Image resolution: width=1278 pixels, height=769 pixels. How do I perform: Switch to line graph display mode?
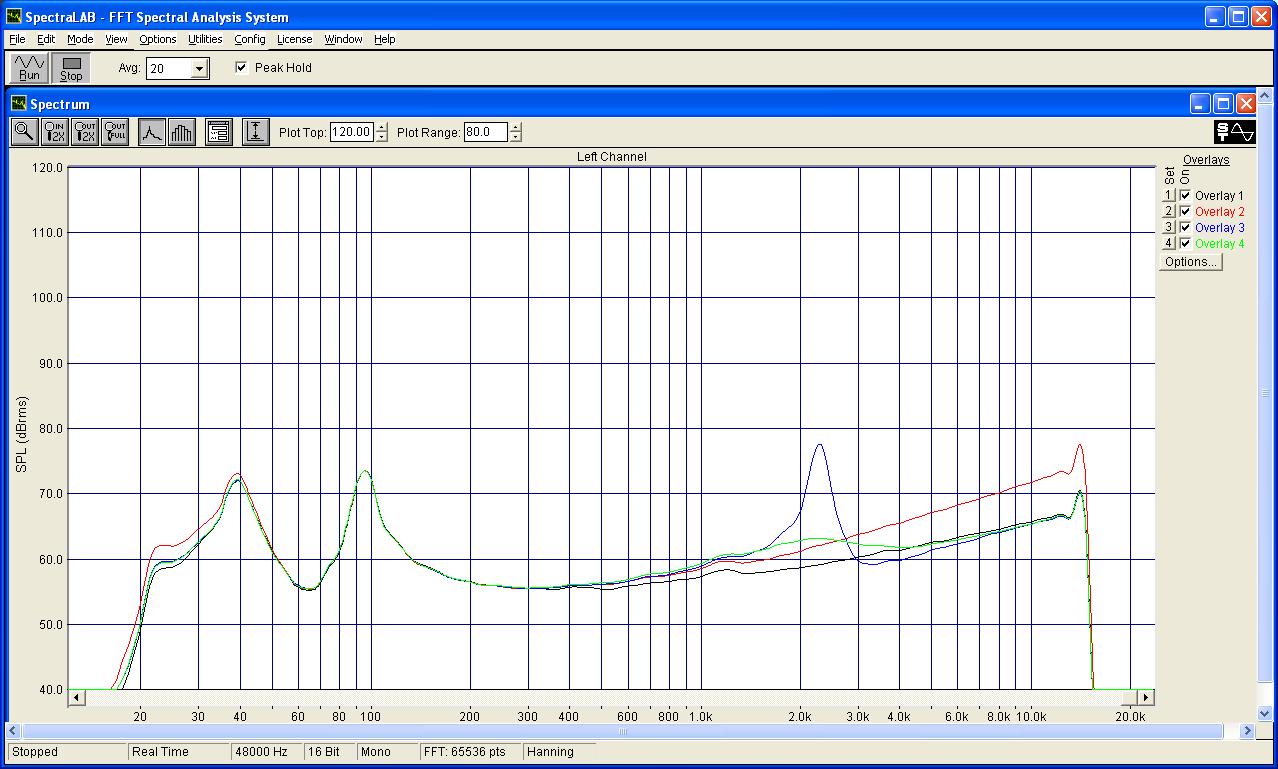pos(151,132)
